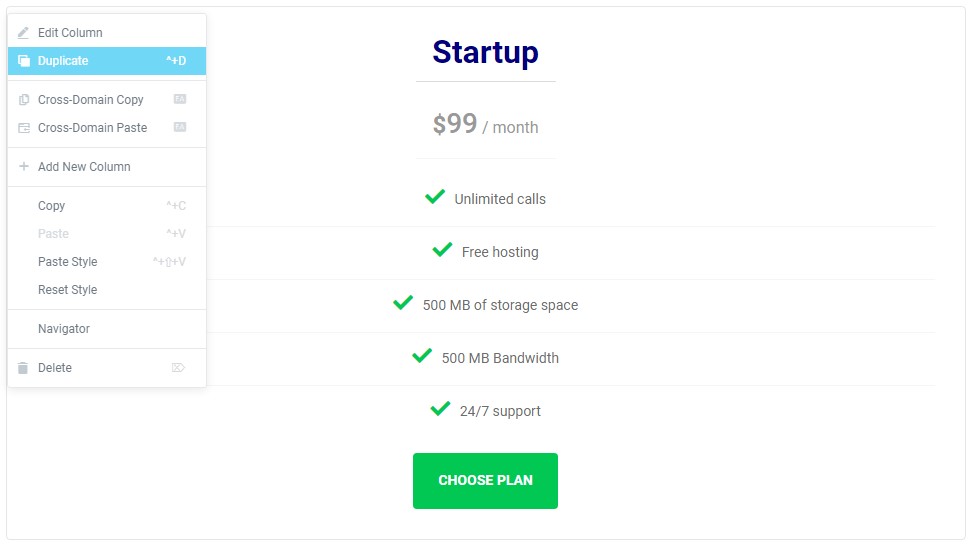Click the Startup pricing heading
This screenshot has height=546, width=973.
(485, 52)
